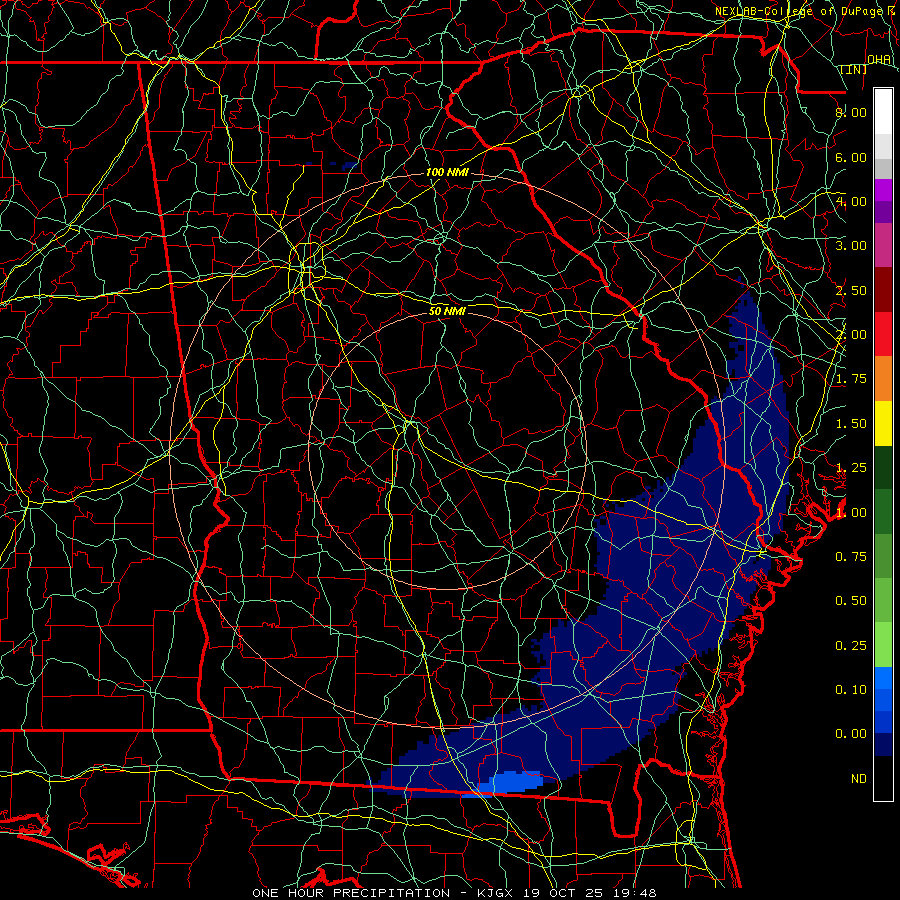Click the "8.00" legend value

click(x=851, y=112)
